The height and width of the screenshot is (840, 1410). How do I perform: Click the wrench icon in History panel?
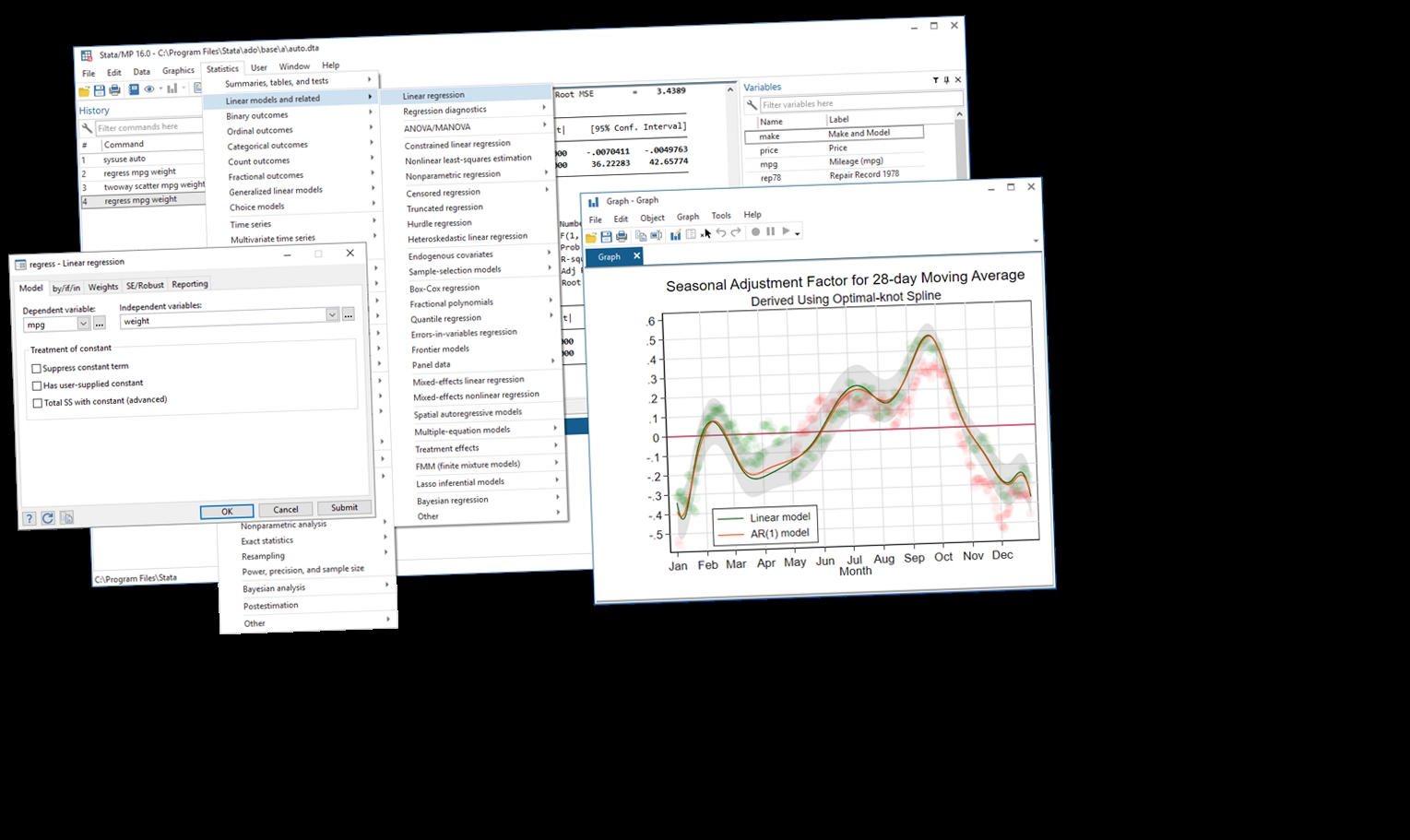click(x=87, y=128)
